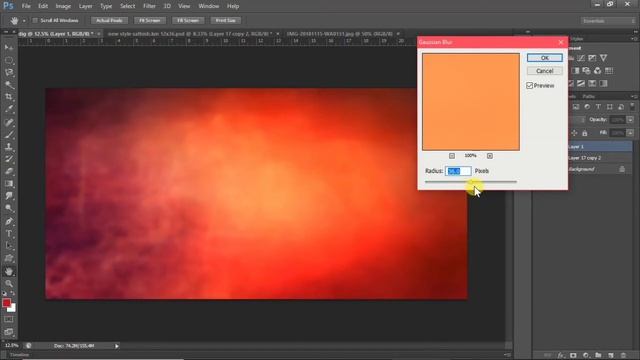
Task: Open the Edit menu
Action: (43, 6)
